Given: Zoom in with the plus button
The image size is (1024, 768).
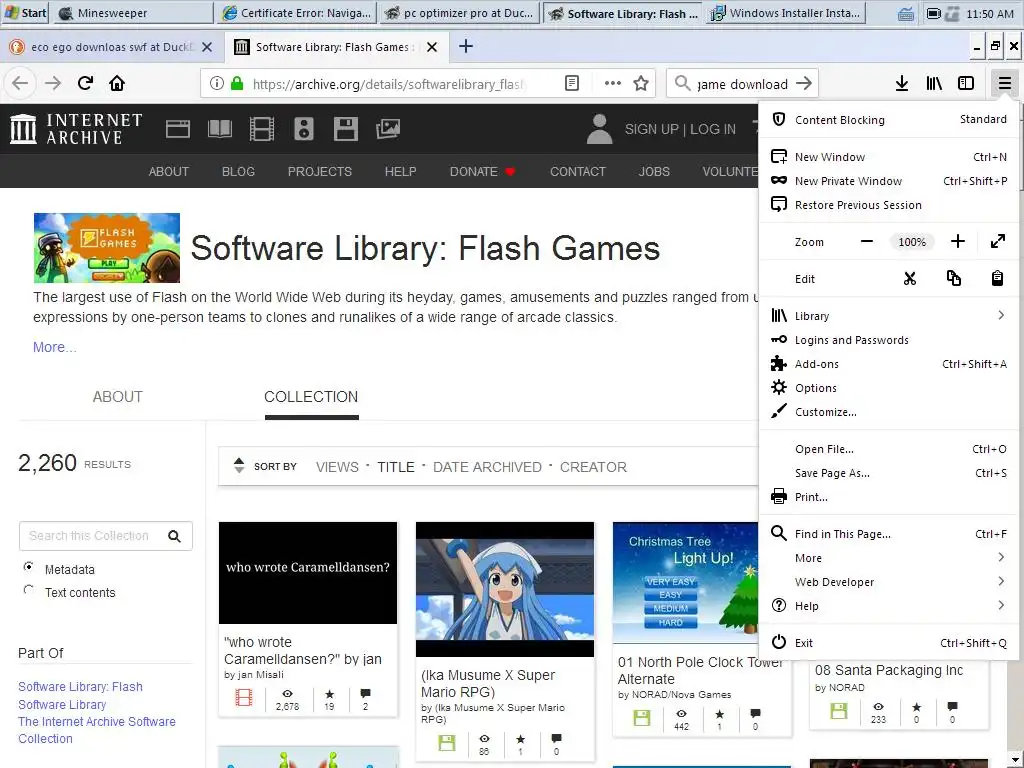Looking at the screenshot, I should click(x=957, y=242).
